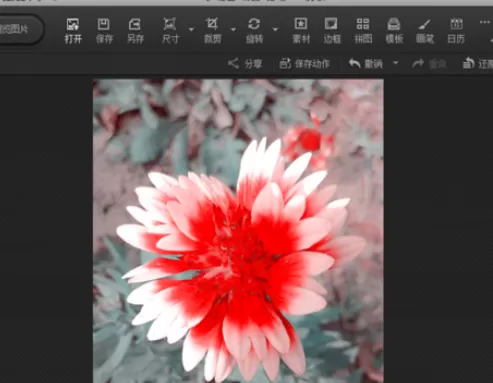
Task: Open the more tools ellipsis menu
Action: tap(484, 22)
